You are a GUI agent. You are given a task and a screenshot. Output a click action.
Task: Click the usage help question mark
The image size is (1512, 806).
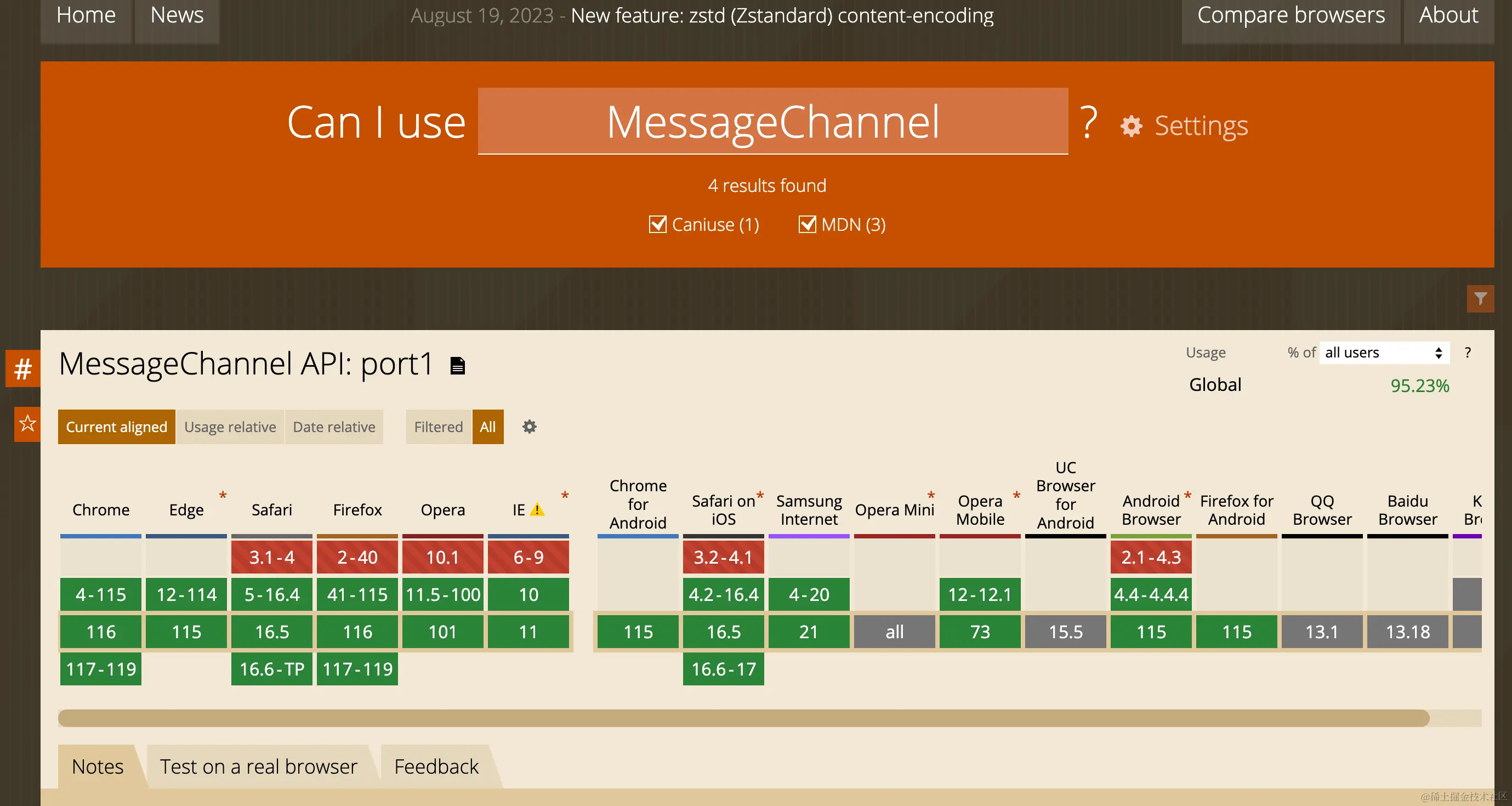click(x=1468, y=352)
